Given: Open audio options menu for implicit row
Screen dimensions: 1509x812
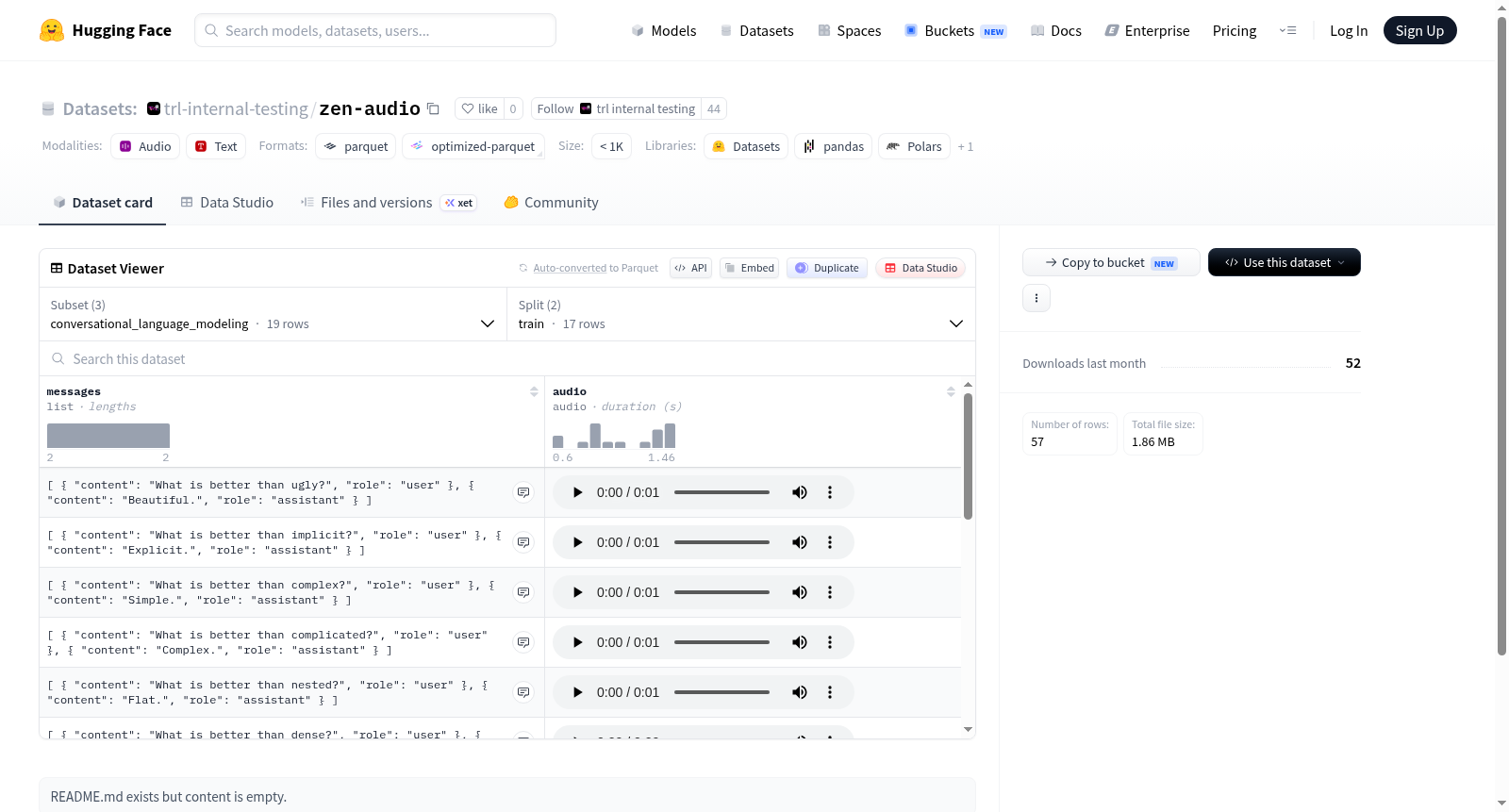Looking at the screenshot, I should tap(830, 542).
